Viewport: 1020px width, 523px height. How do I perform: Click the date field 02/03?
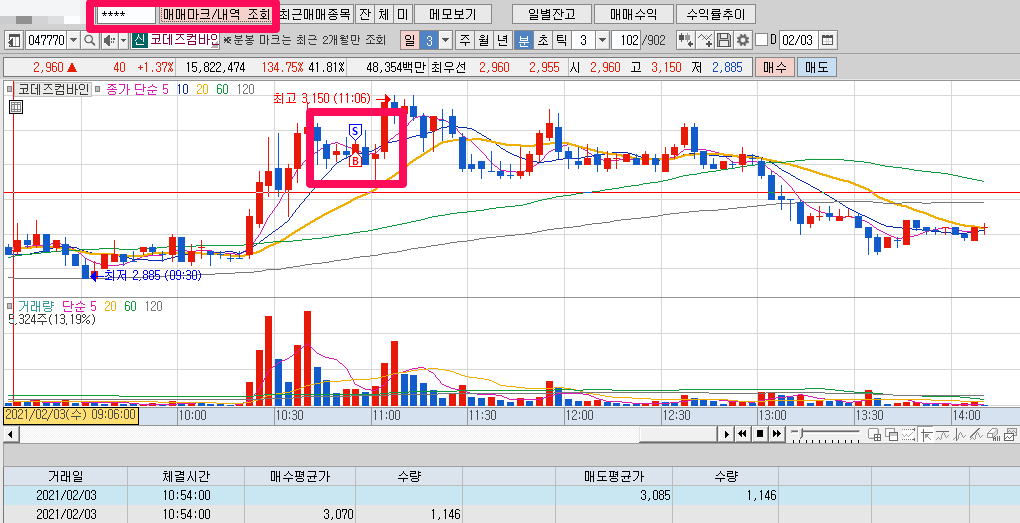click(x=798, y=40)
